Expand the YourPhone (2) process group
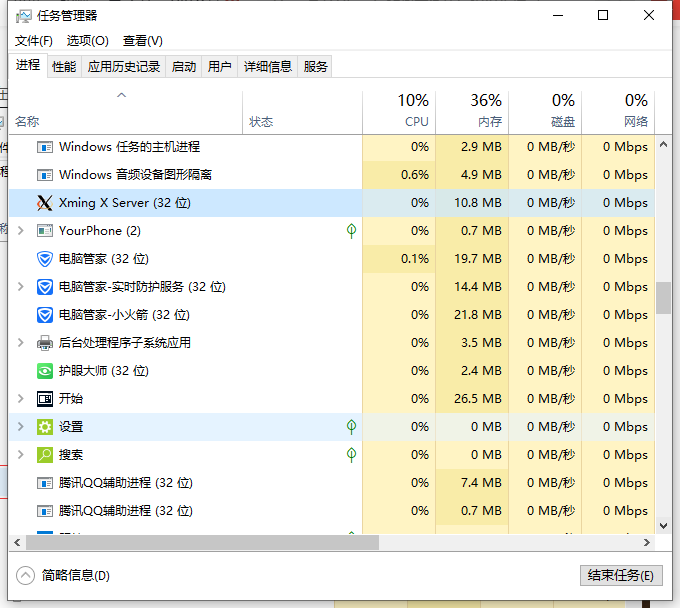 [x=20, y=231]
